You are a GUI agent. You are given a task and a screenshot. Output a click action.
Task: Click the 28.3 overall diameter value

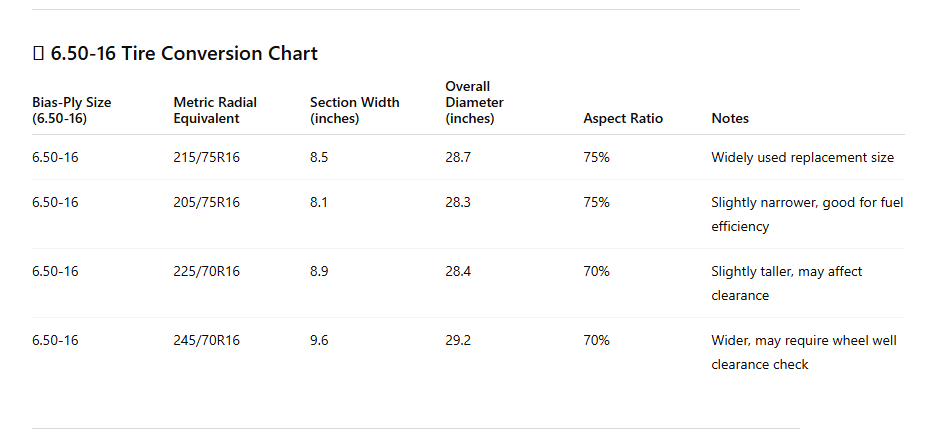click(458, 202)
